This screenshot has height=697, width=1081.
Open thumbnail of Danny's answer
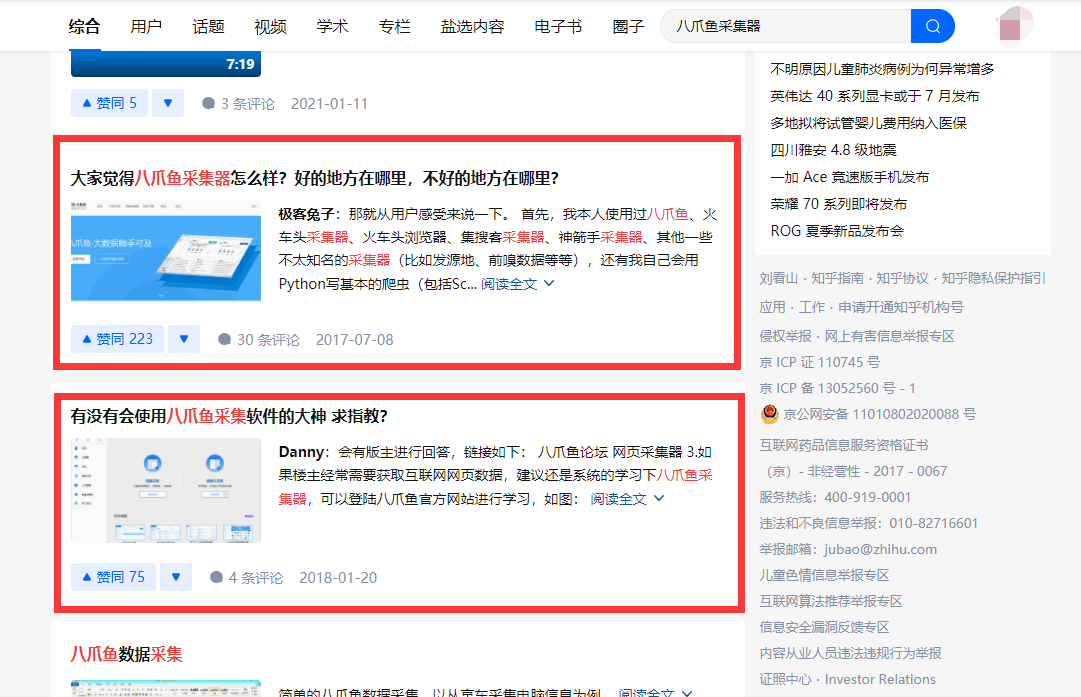pyautogui.click(x=165, y=490)
